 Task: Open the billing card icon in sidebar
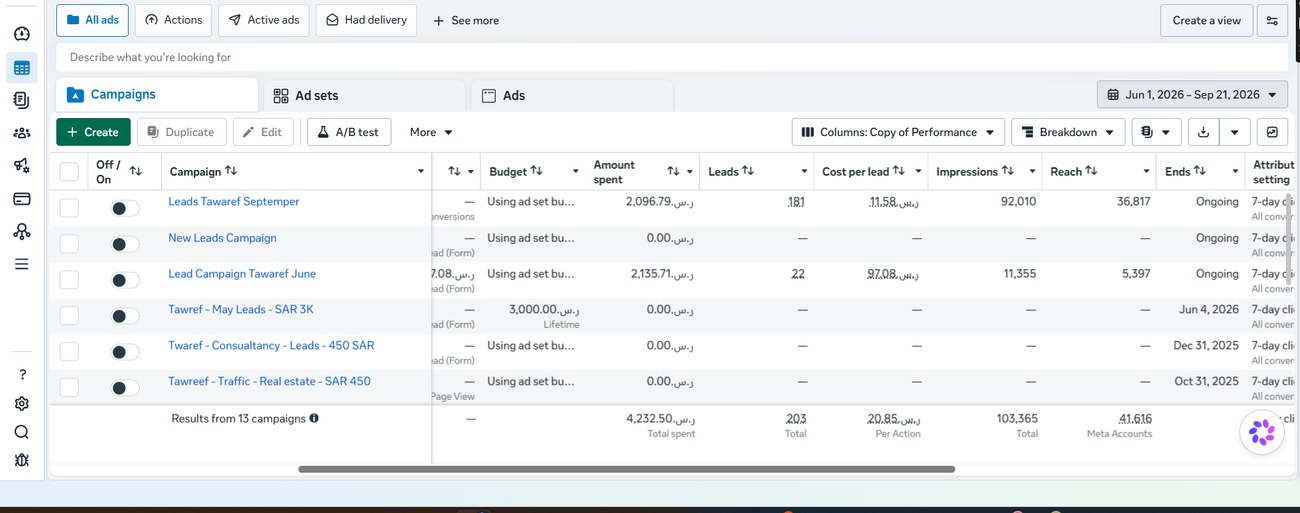pyautogui.click(x=22, y=198)
